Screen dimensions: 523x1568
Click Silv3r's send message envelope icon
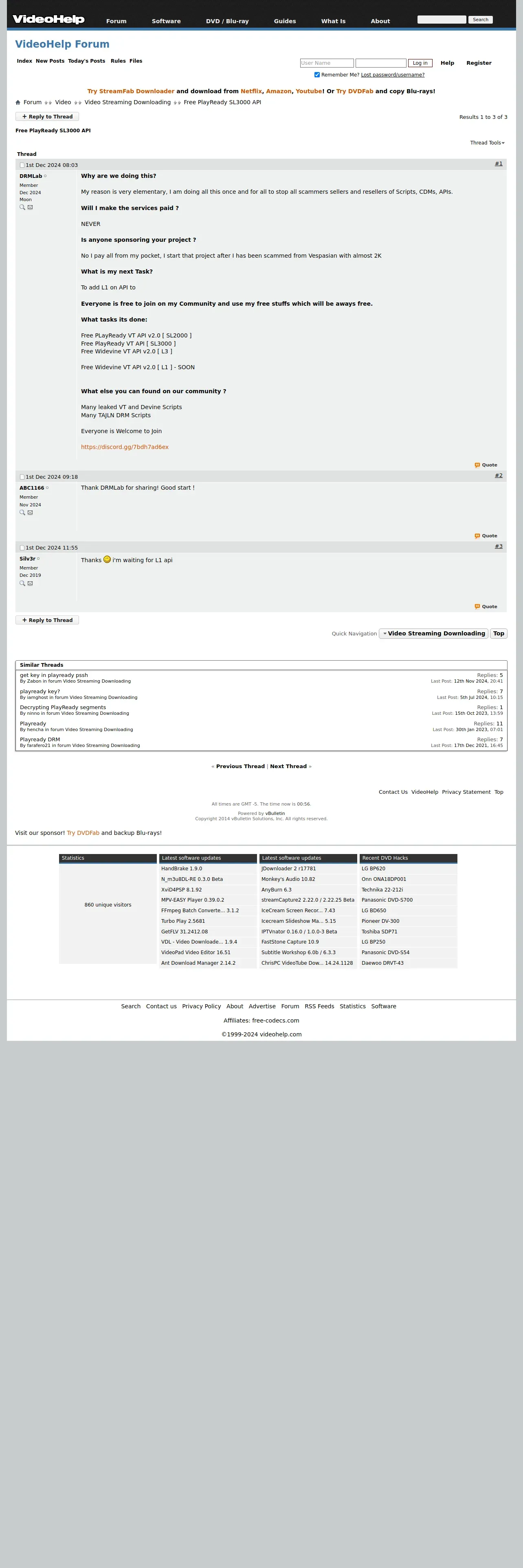coord(31,583)
